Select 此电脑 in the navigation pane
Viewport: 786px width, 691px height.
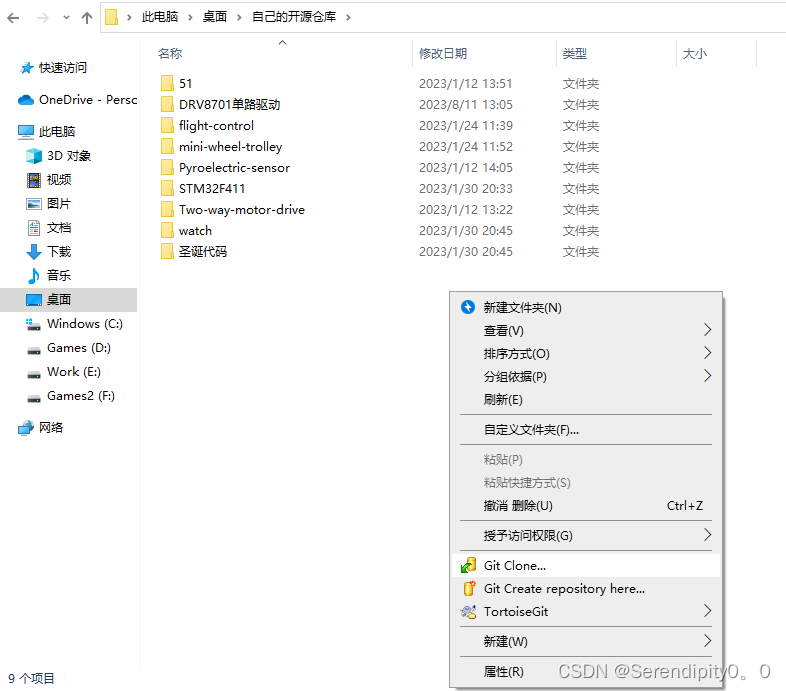[x=57, y=131]
